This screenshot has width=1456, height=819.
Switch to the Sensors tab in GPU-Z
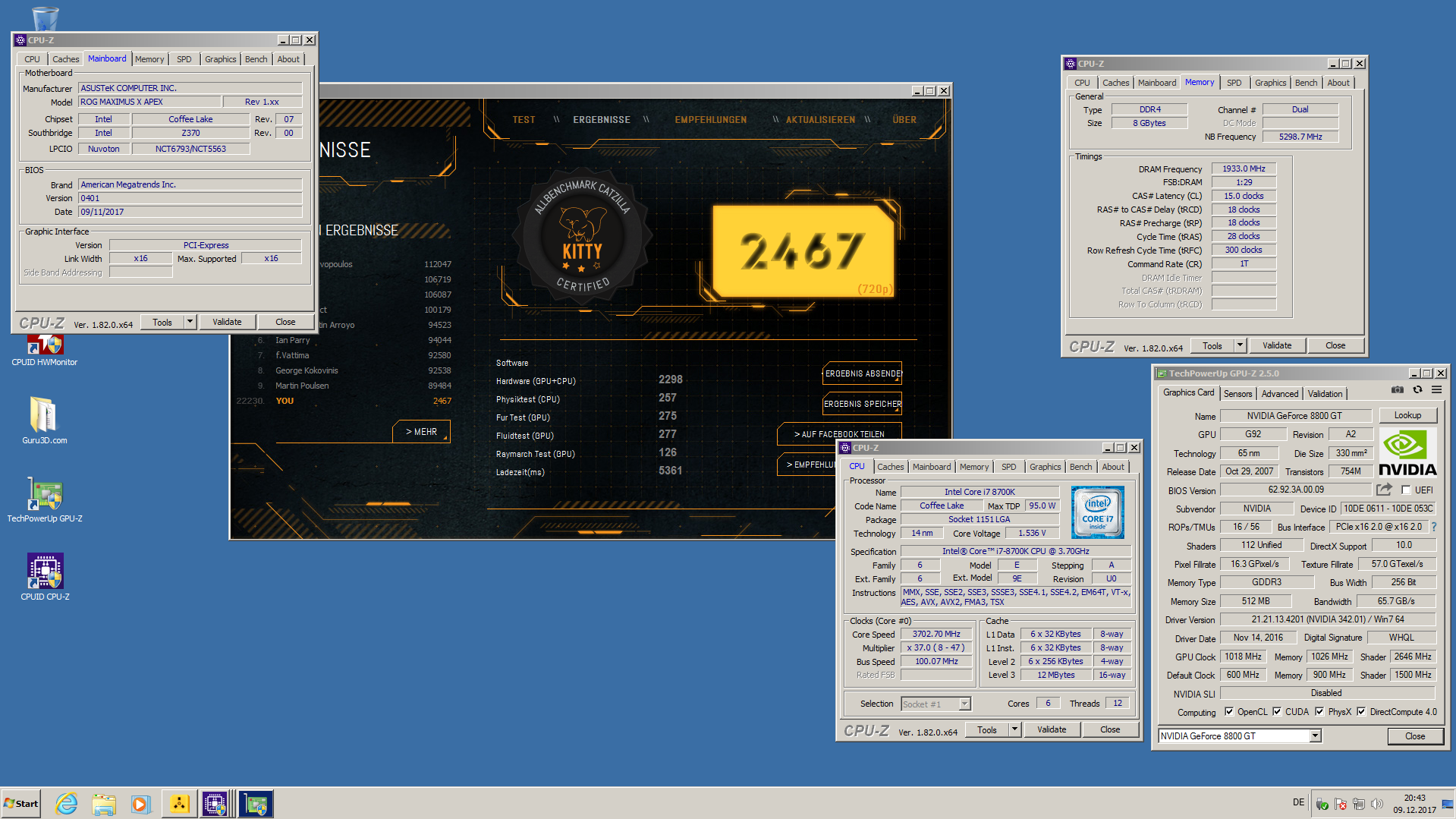pos(1237,394)
